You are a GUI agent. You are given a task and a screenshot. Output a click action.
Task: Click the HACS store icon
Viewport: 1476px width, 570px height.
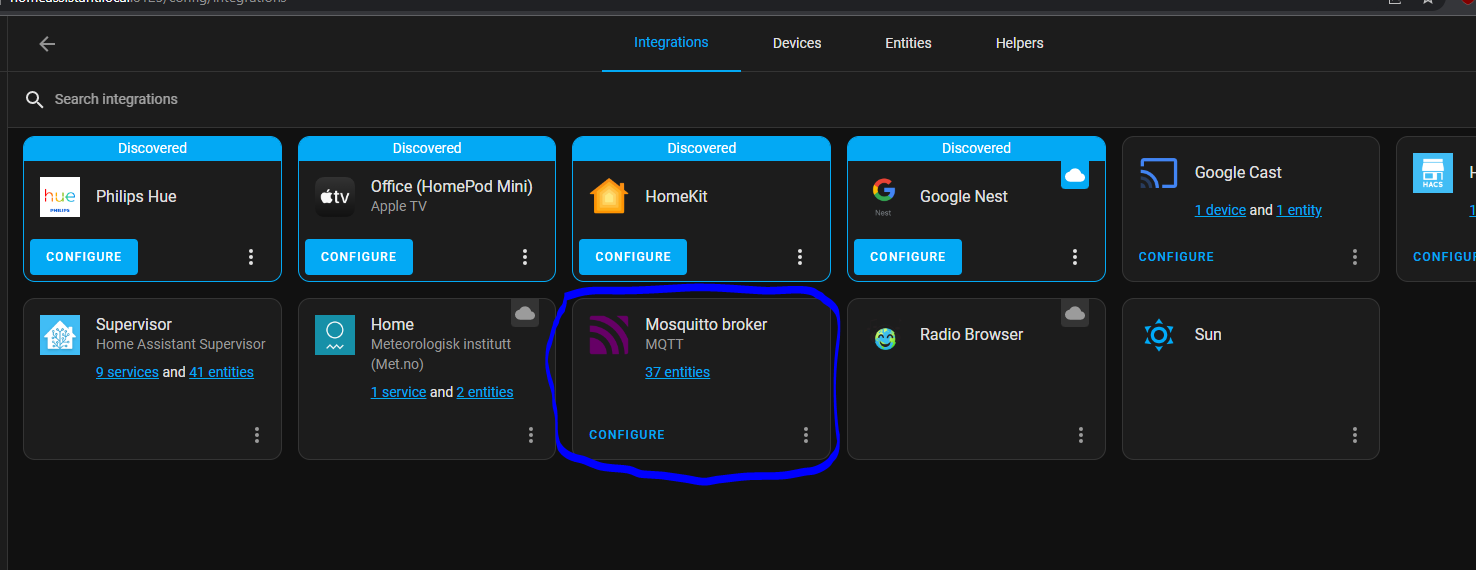[x=1432, y=173]
